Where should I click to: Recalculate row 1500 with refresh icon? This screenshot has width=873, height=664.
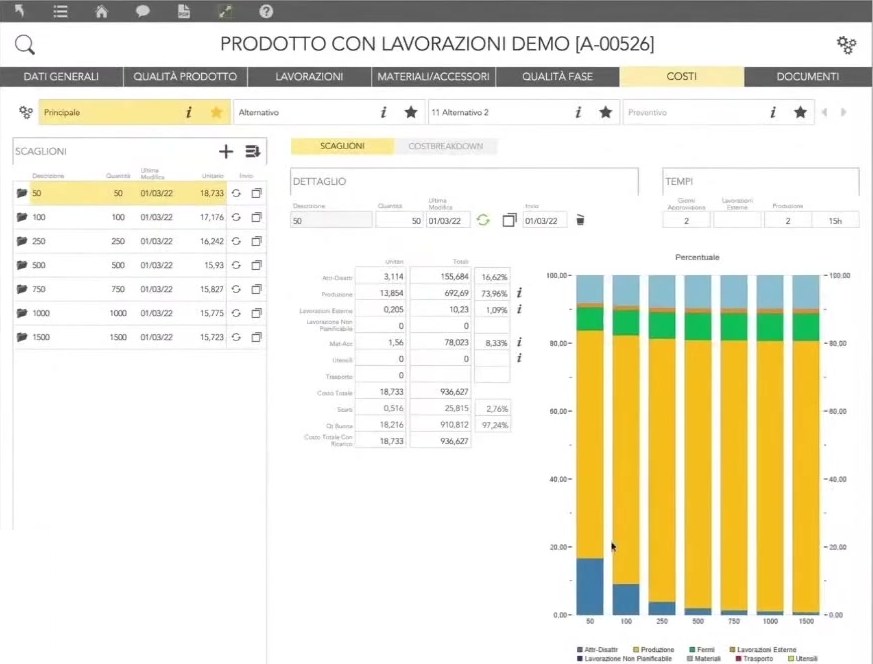(x=236, y=337)
